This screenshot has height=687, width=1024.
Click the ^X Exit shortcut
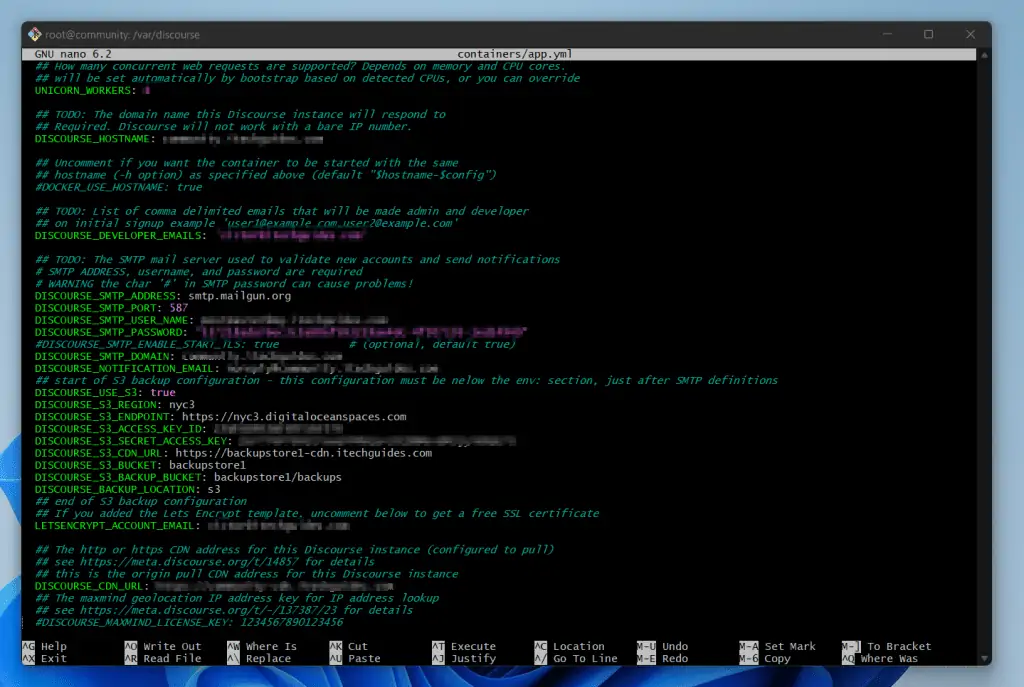point(44,659)
